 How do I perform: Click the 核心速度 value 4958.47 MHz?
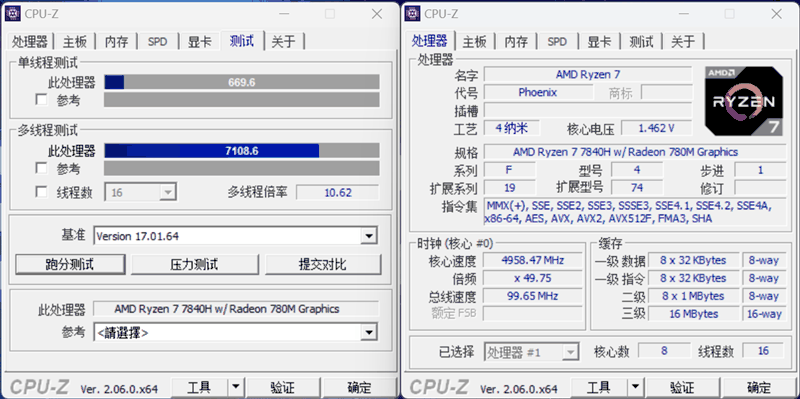(533, 260)
